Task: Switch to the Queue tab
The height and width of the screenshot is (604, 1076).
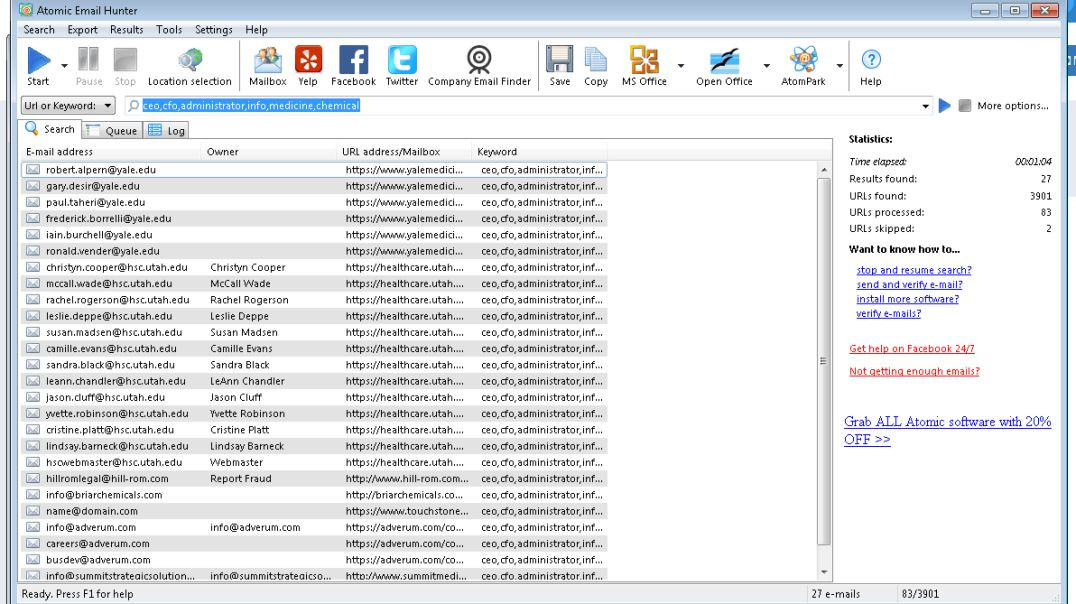Action: 112,130
